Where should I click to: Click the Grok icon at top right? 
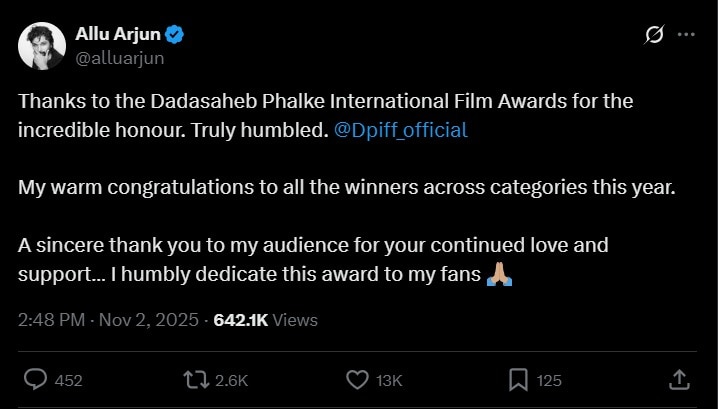(654, 35)
